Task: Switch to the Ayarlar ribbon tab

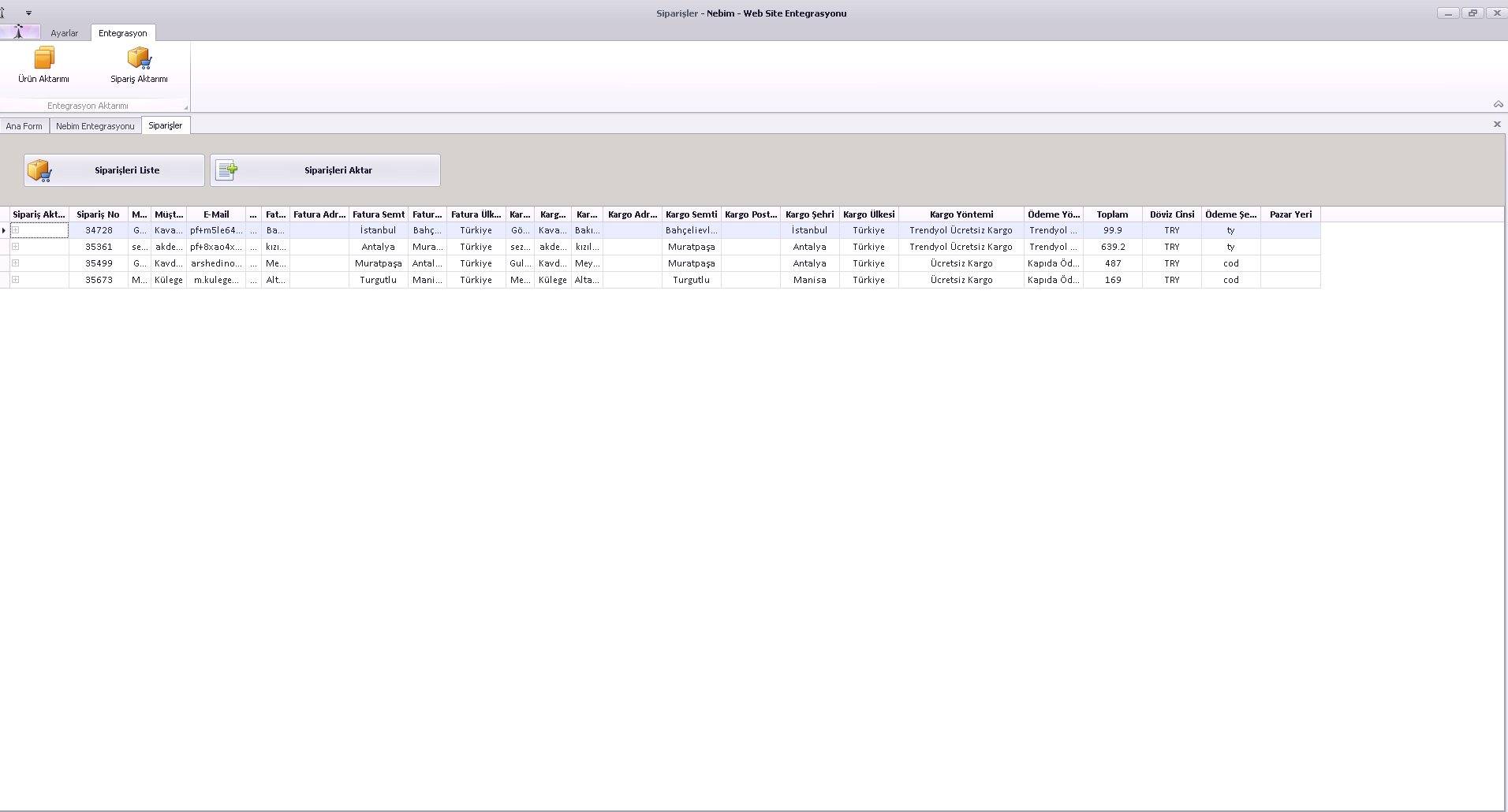Action: (65, 33)
